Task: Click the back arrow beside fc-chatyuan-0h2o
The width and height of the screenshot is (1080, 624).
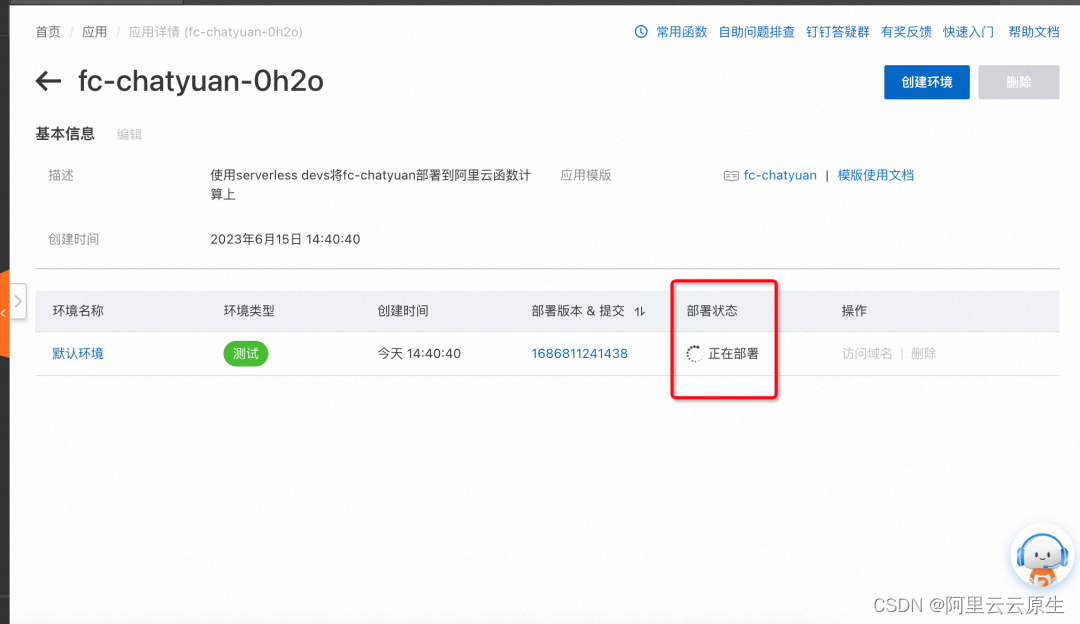Action: pos(47,81)
